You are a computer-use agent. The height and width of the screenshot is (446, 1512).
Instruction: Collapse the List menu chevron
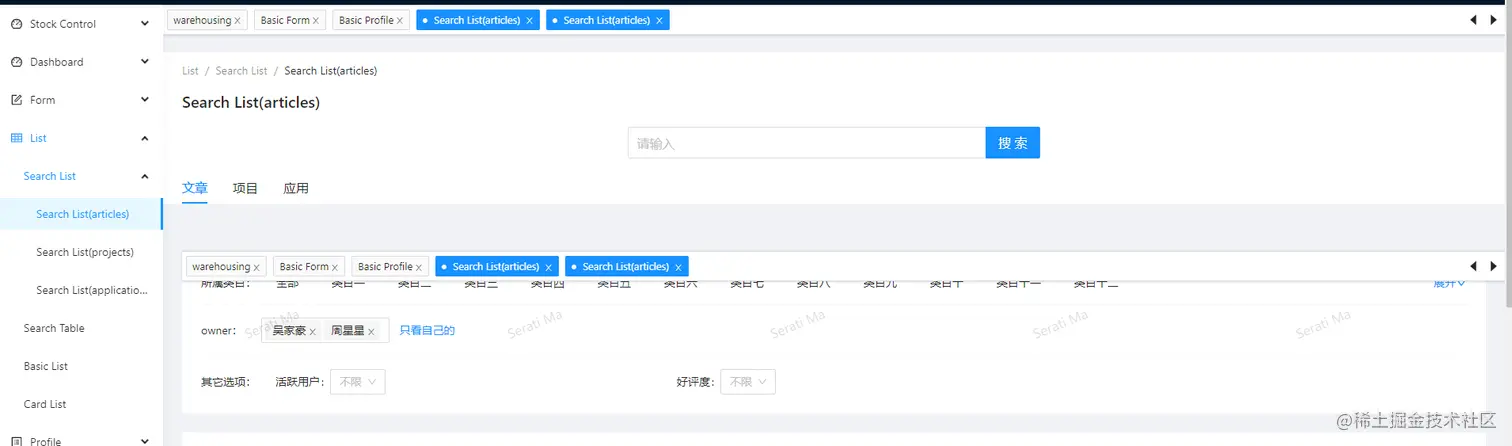(145, 138)
